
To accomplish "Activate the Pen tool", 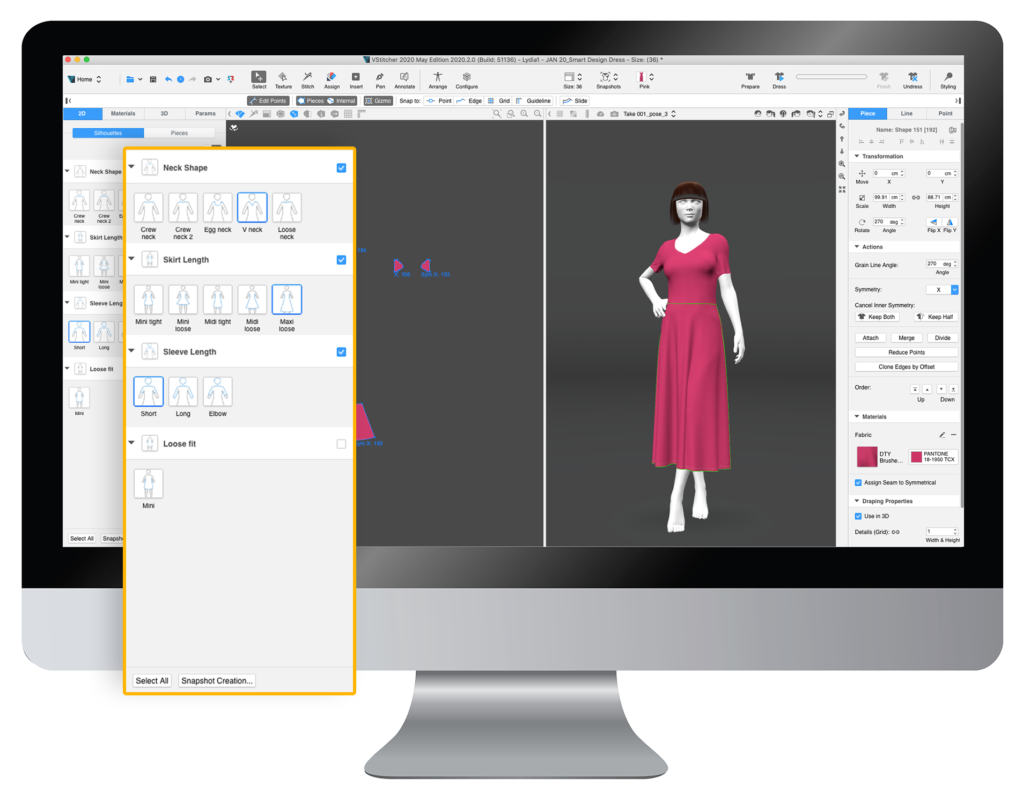I will coord(380,78).
